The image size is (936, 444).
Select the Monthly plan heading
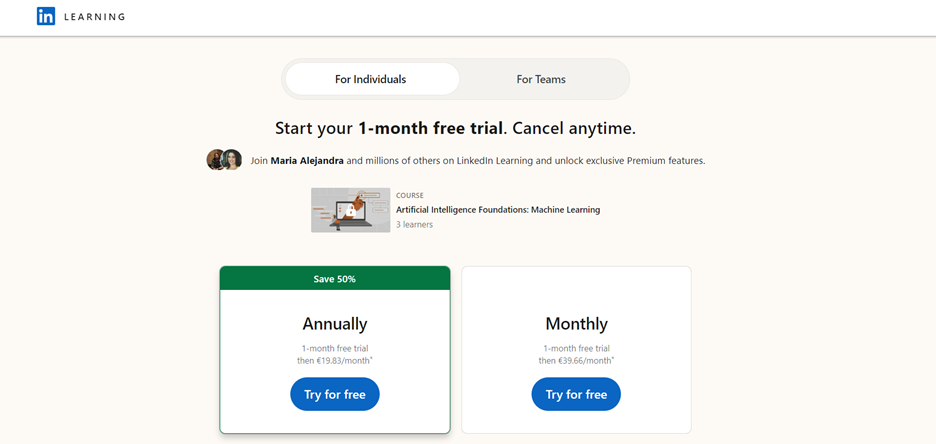click(576, 324)
